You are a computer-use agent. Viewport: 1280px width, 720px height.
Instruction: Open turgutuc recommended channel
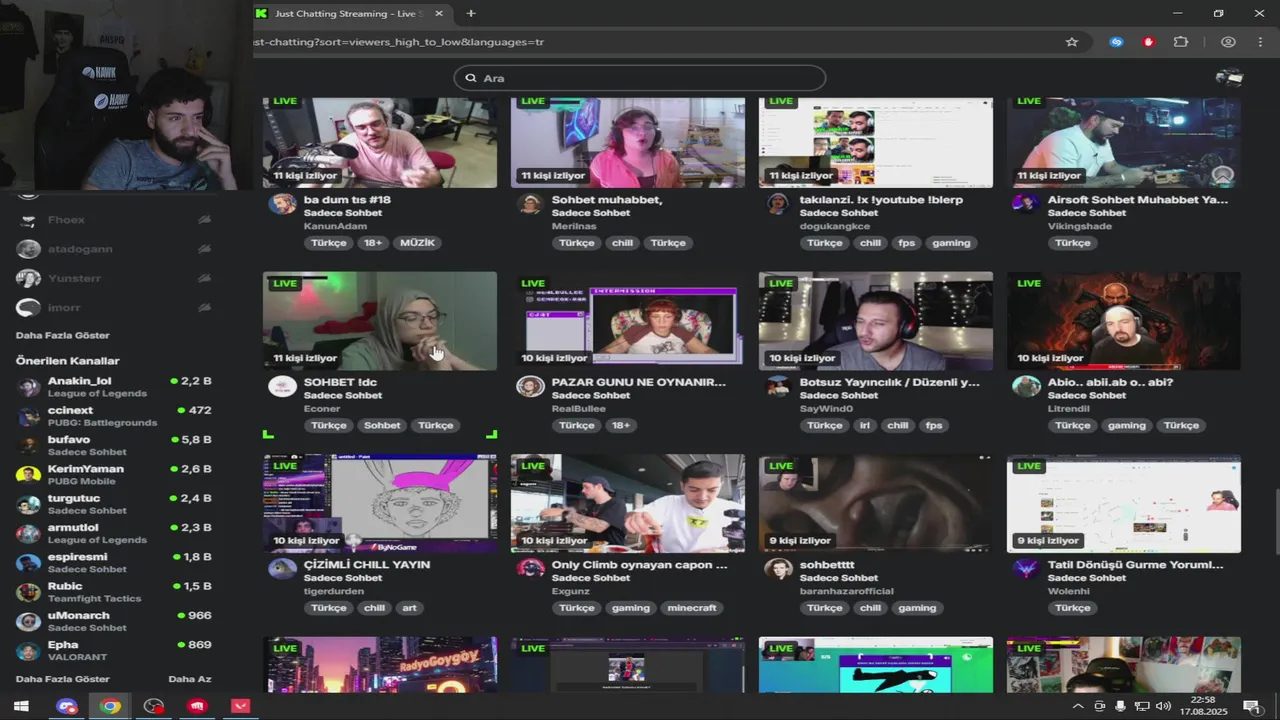(114, 504)
